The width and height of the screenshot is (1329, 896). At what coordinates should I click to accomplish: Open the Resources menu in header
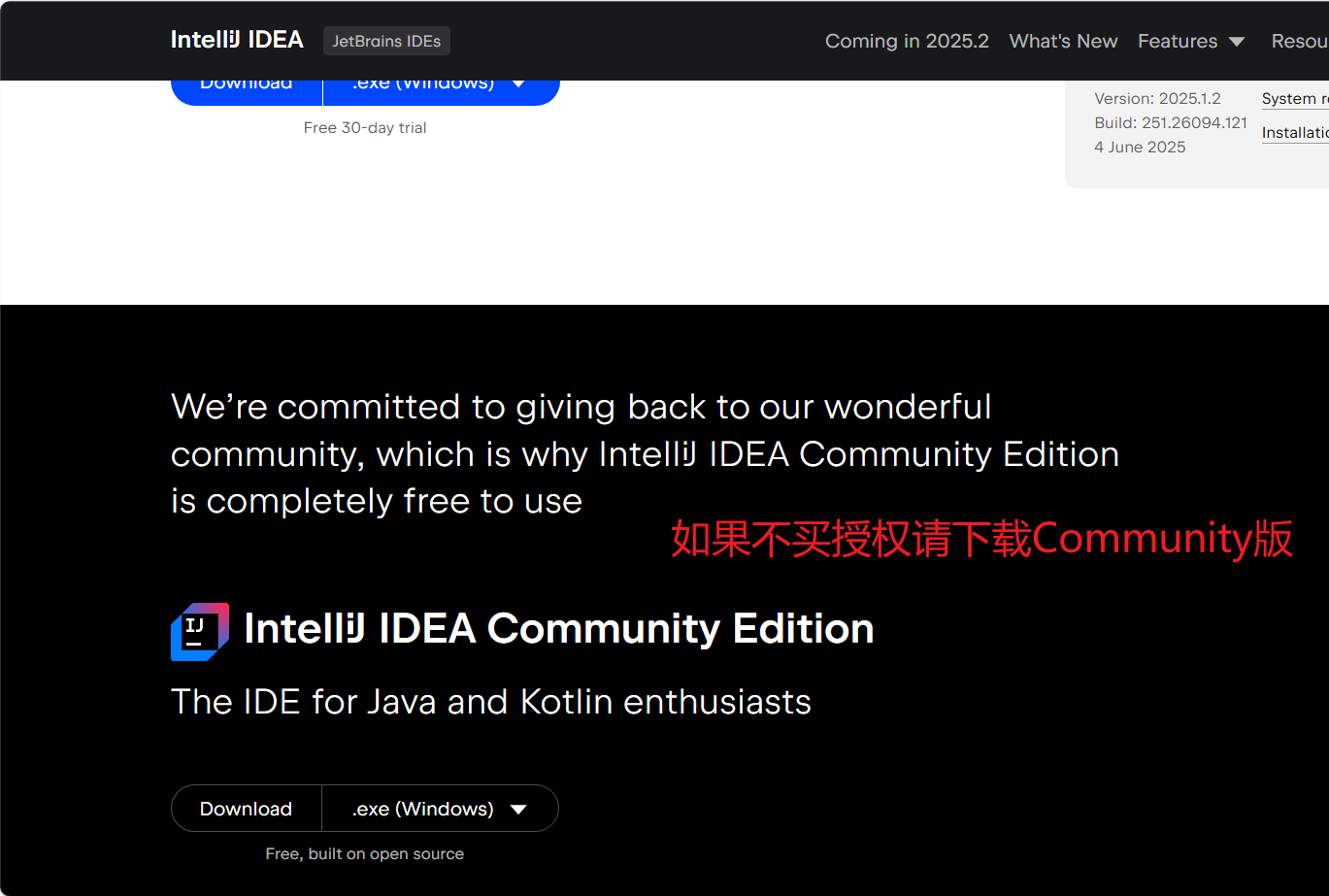click(x=1300, y=41)
